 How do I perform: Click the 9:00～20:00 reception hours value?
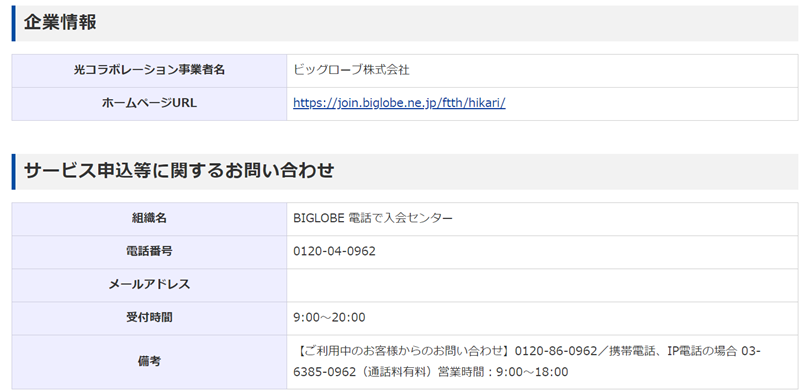(329, 318)
